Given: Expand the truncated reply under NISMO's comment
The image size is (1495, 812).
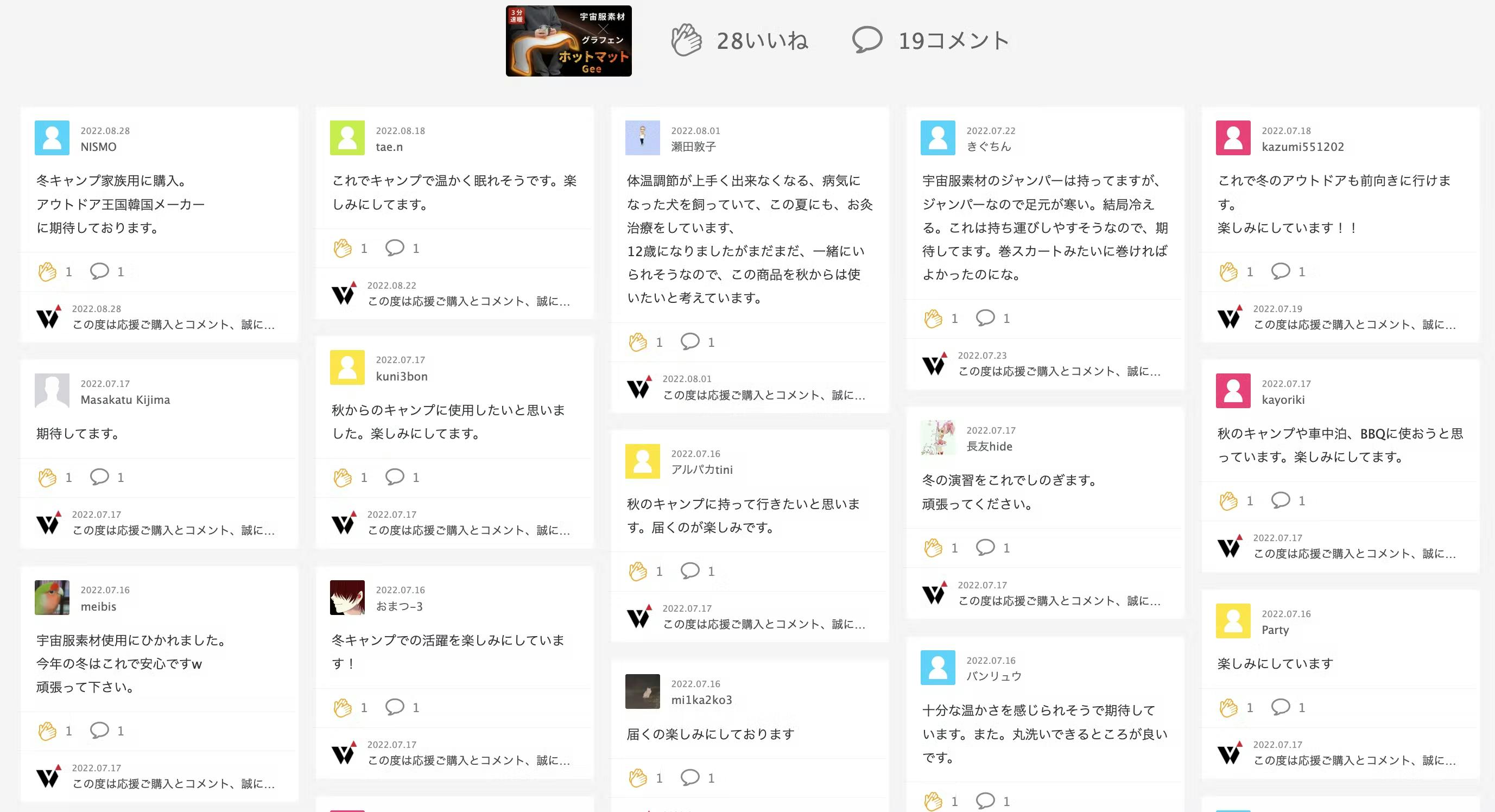Looking at the screenshot, I should coord(173,325).
